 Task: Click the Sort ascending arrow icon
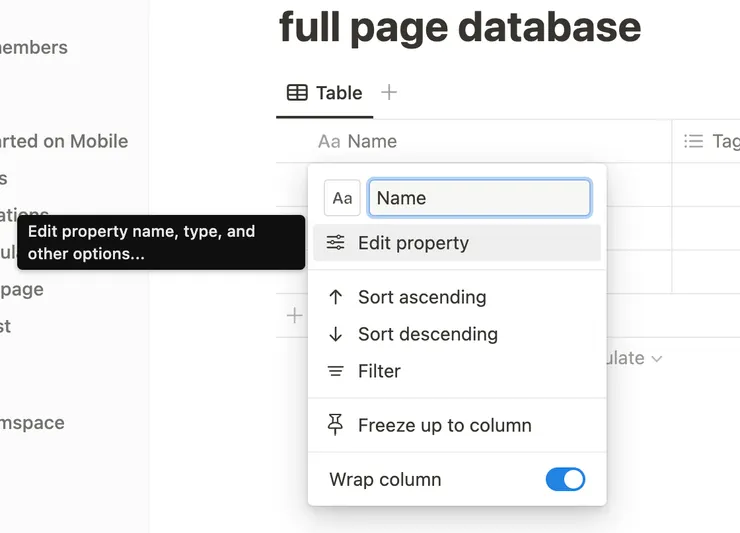[336, 297]
